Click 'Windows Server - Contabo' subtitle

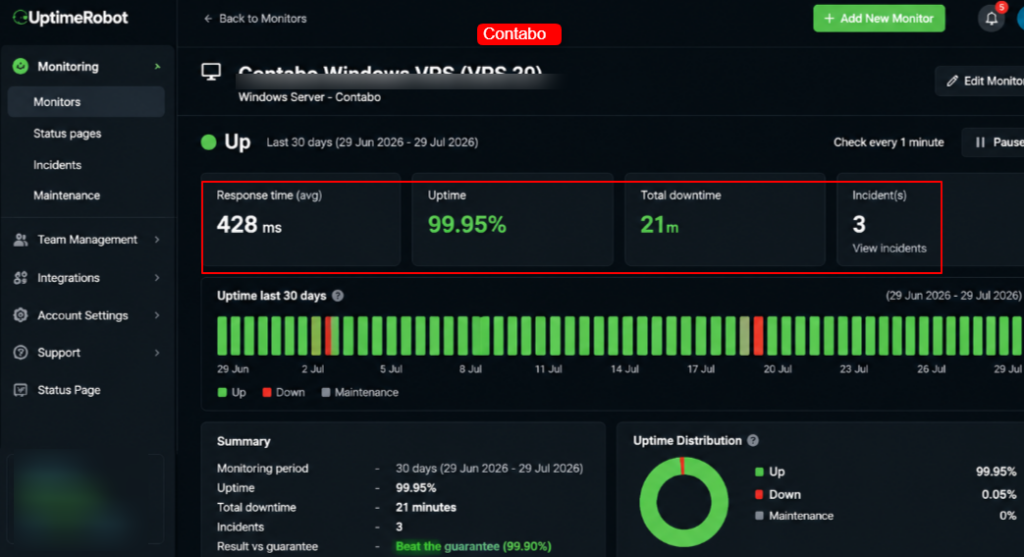[310, 97]
